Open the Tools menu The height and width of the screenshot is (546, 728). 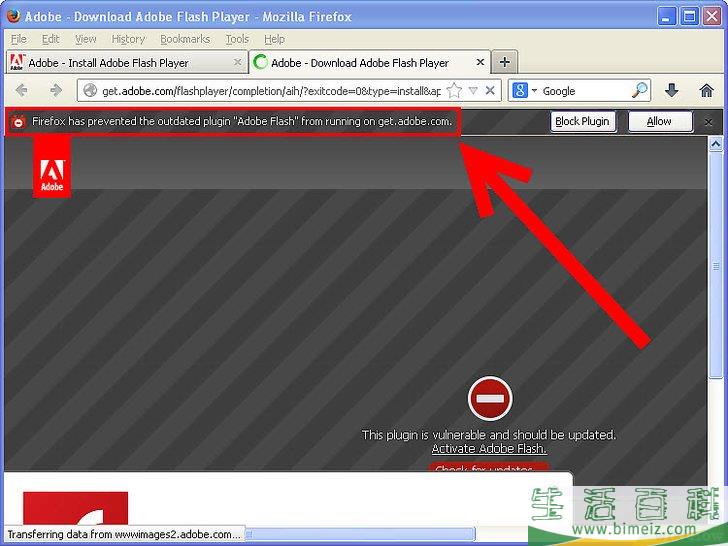click(237, 39)
